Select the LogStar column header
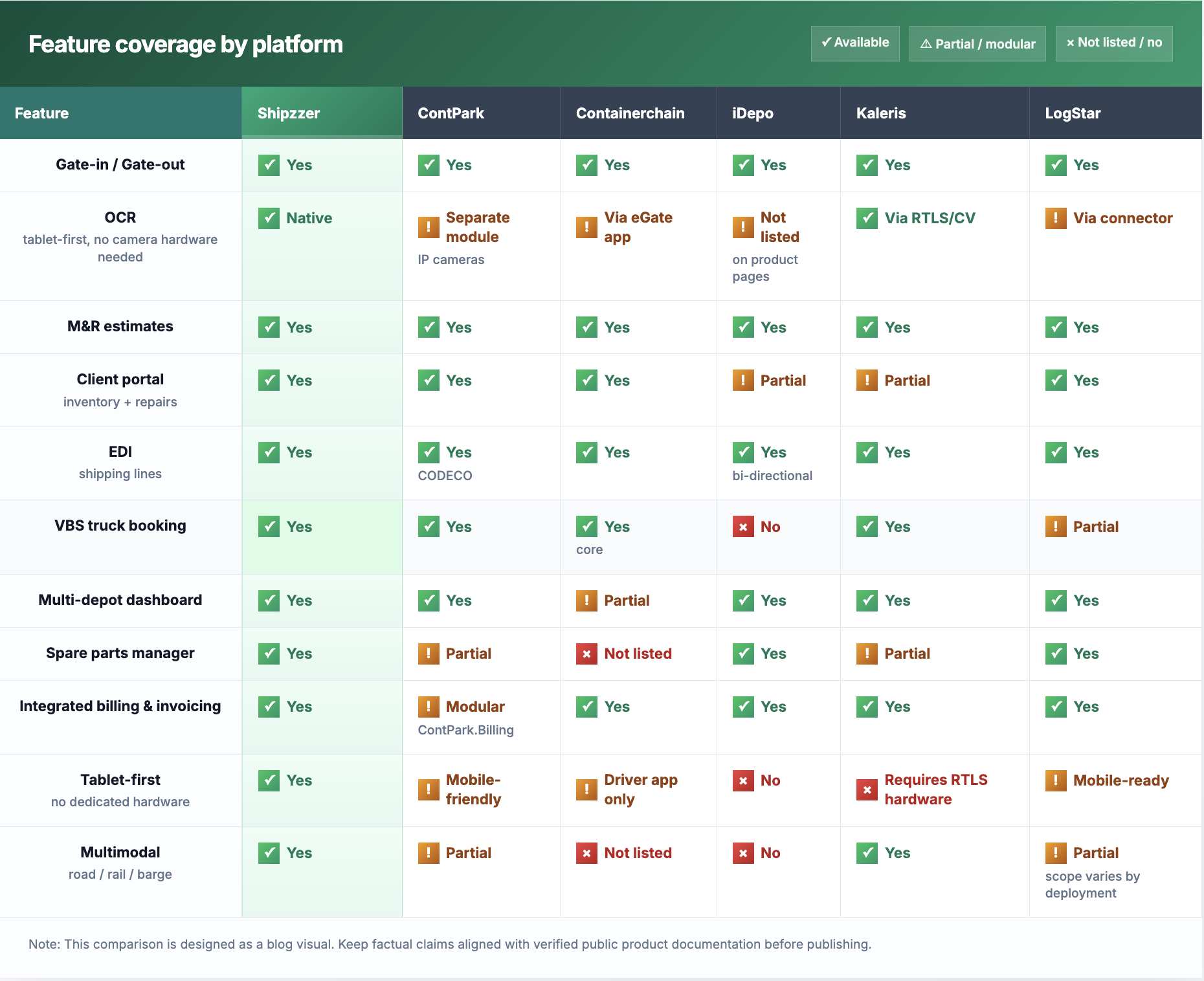Screen dimensions: 1204x981 (x=1115, y=113)
